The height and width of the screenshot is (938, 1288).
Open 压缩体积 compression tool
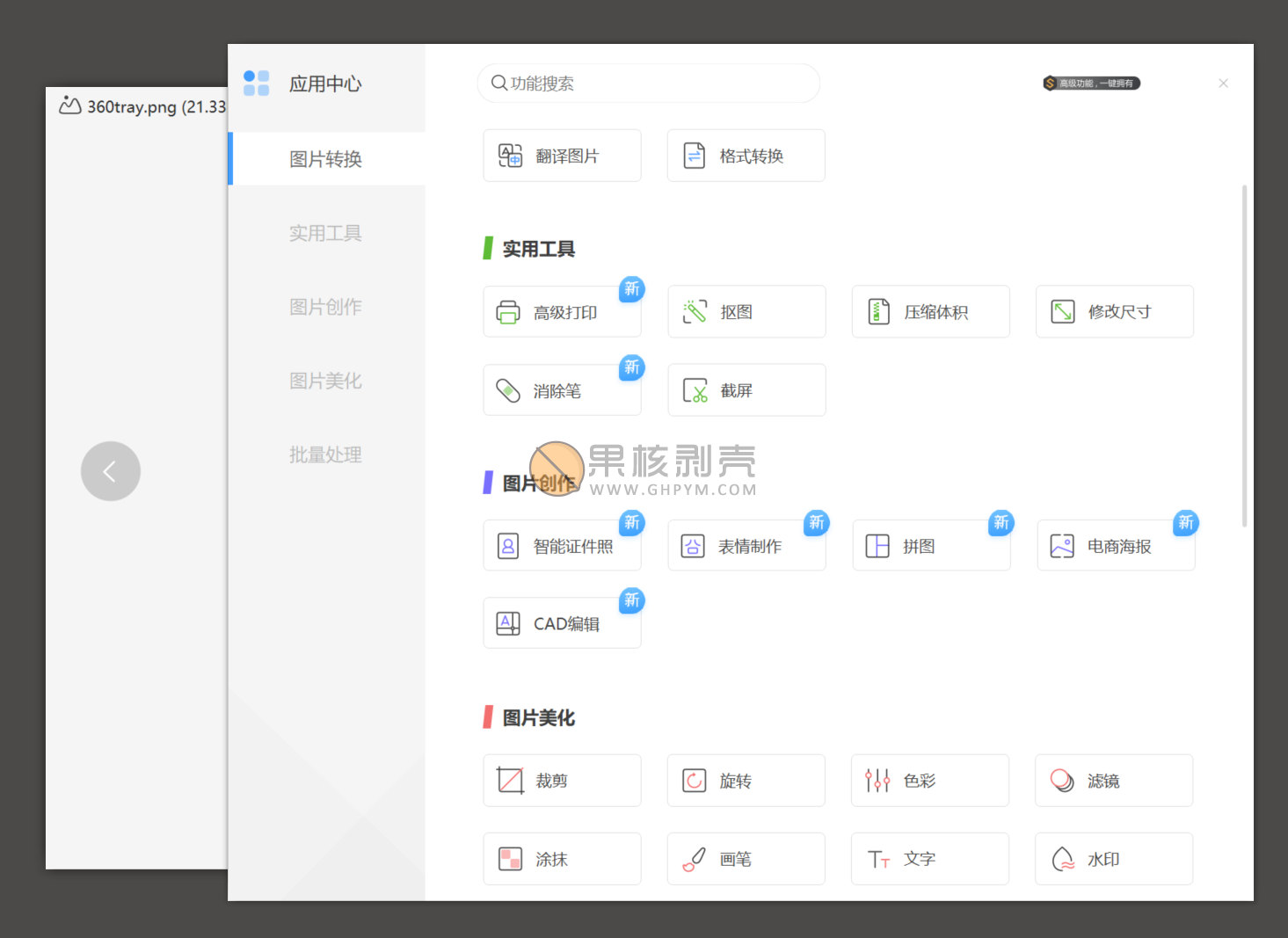click(x=930, y=312)
